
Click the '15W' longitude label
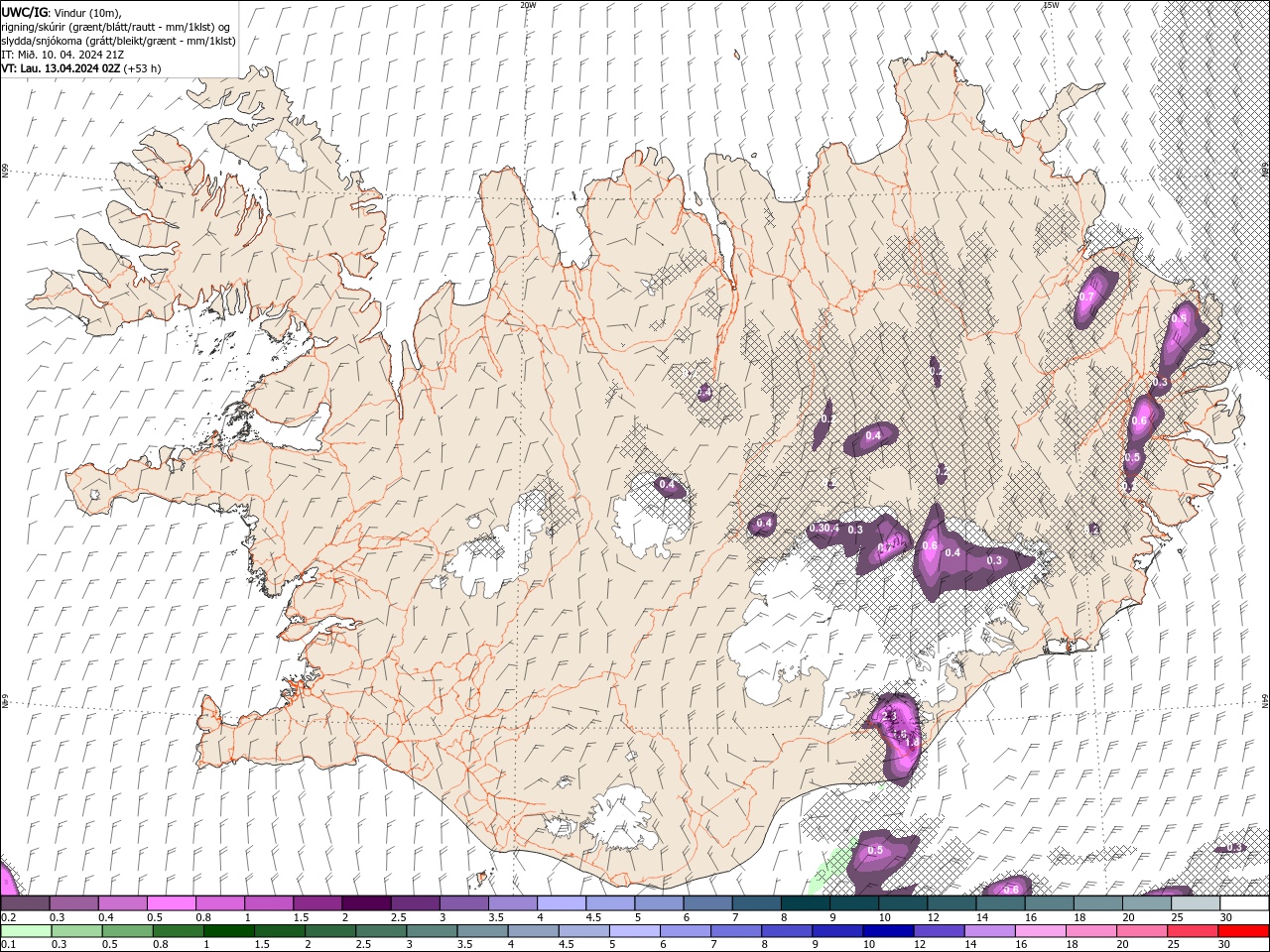point(1051,5)
